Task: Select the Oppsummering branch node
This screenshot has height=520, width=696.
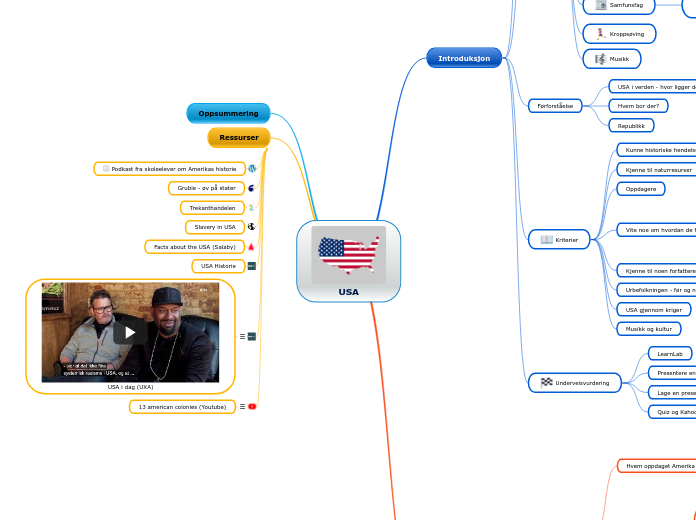Action: (228, 113)
